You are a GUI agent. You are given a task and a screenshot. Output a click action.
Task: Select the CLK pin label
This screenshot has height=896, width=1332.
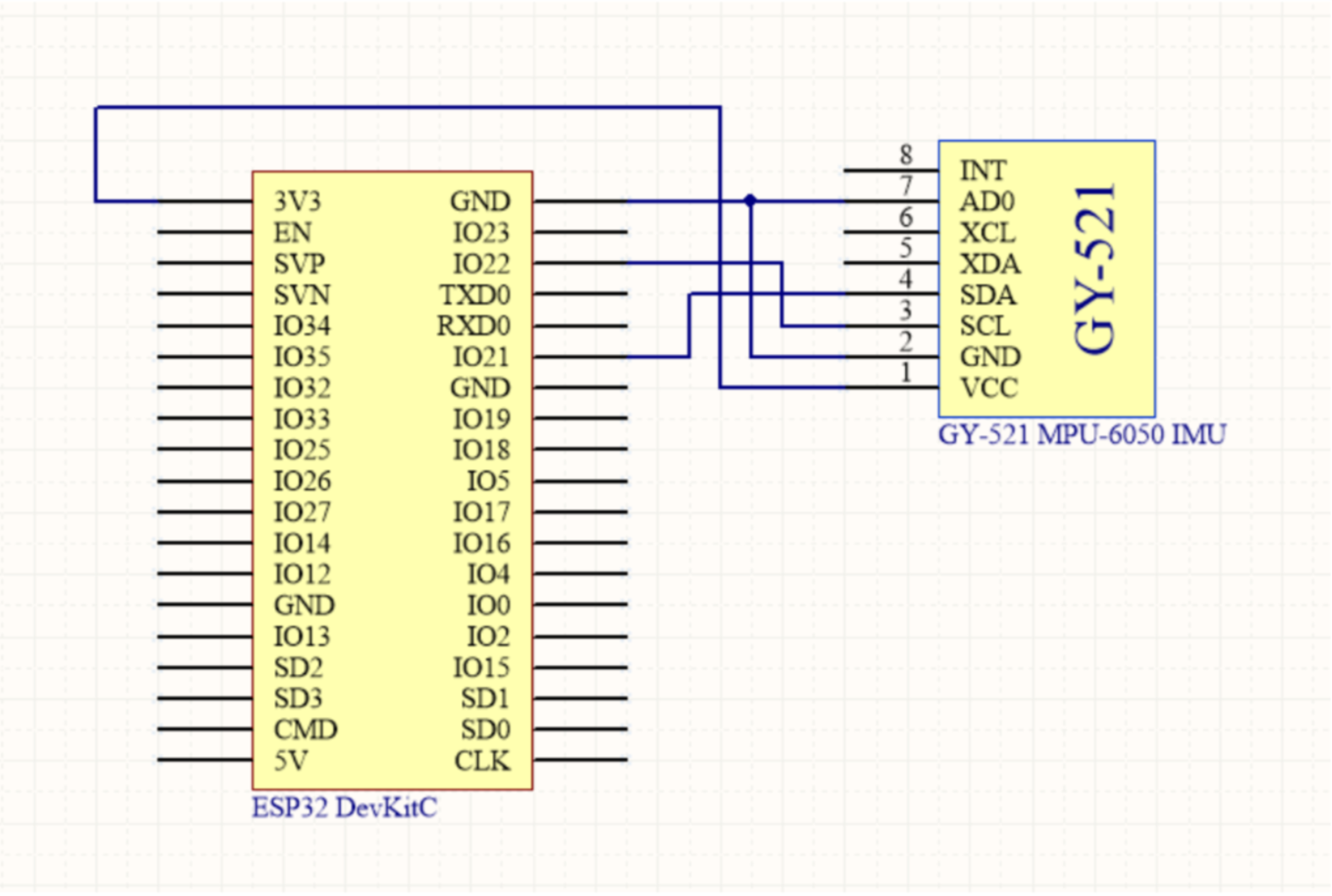(x=481, y=761)
